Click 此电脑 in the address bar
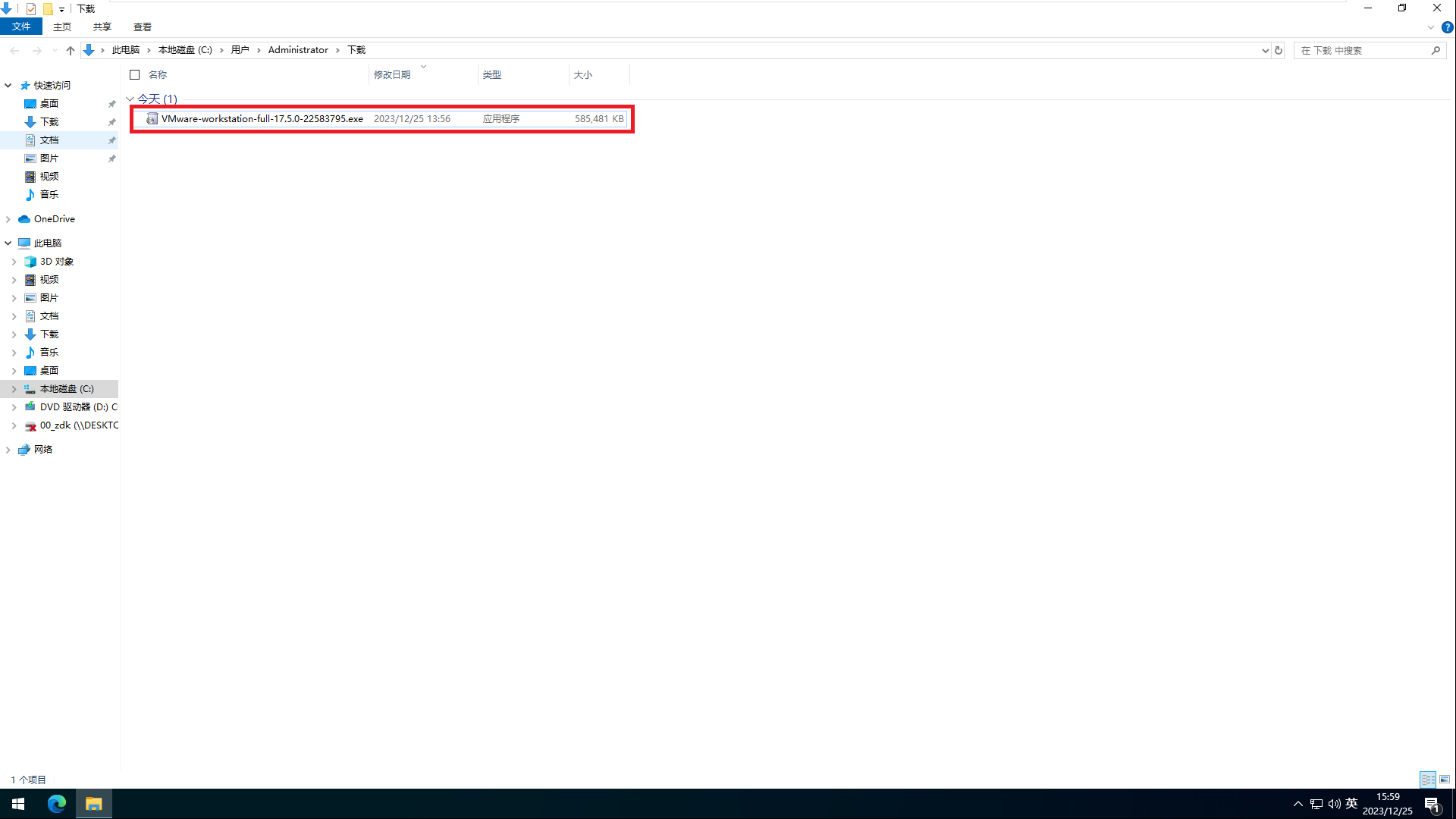 (x=126, y=50)
